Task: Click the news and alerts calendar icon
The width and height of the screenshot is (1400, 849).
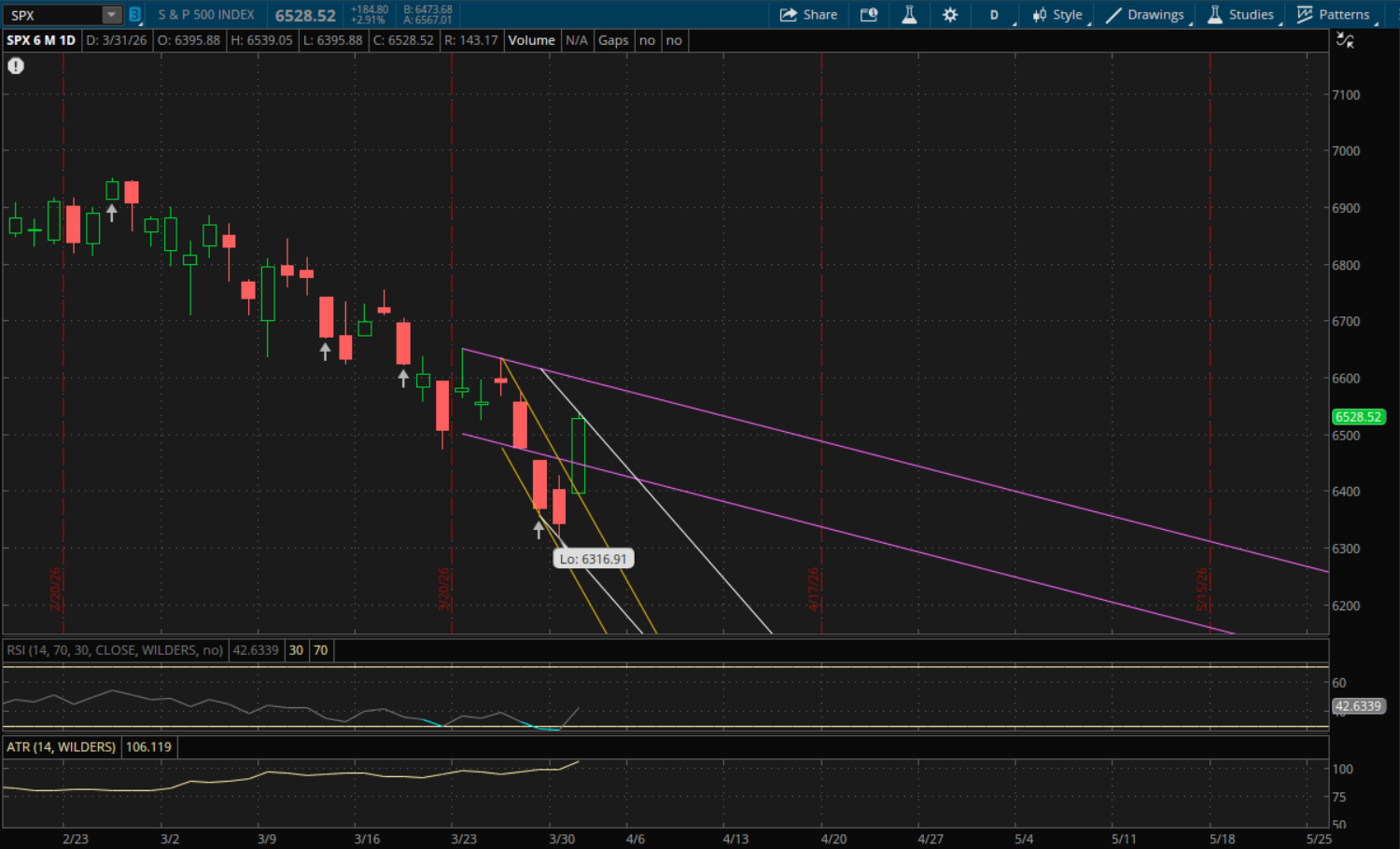Action: [x=869, y=15]
